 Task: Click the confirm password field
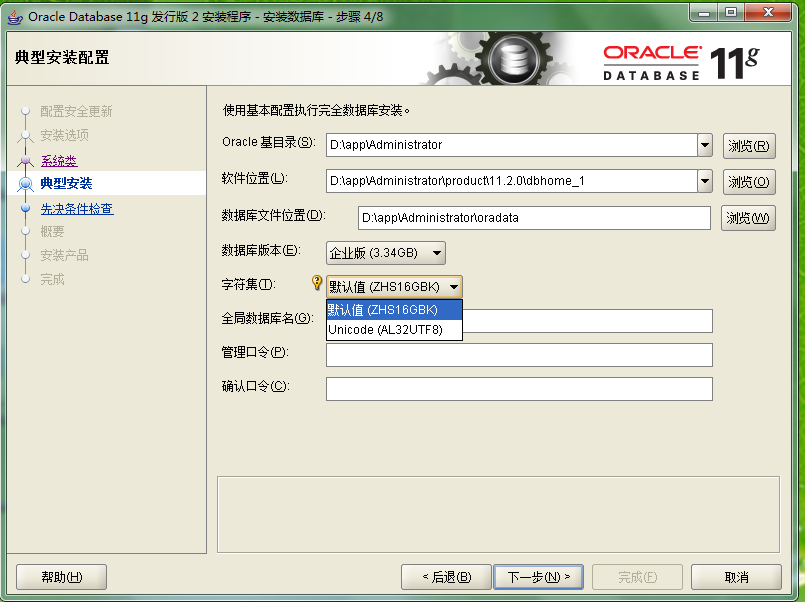point(519,389)
